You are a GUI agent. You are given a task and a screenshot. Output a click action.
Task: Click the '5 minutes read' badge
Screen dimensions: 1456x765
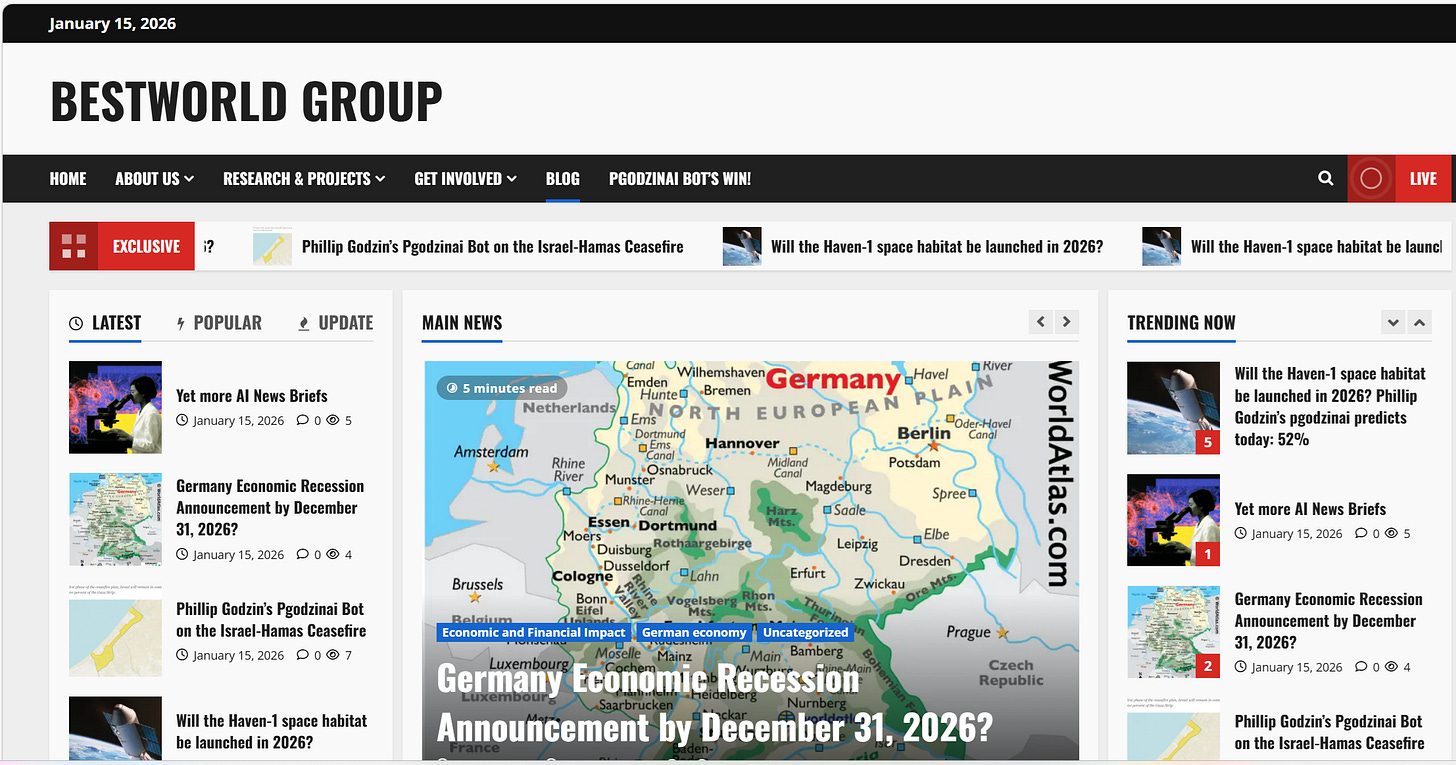coord(502,388)
